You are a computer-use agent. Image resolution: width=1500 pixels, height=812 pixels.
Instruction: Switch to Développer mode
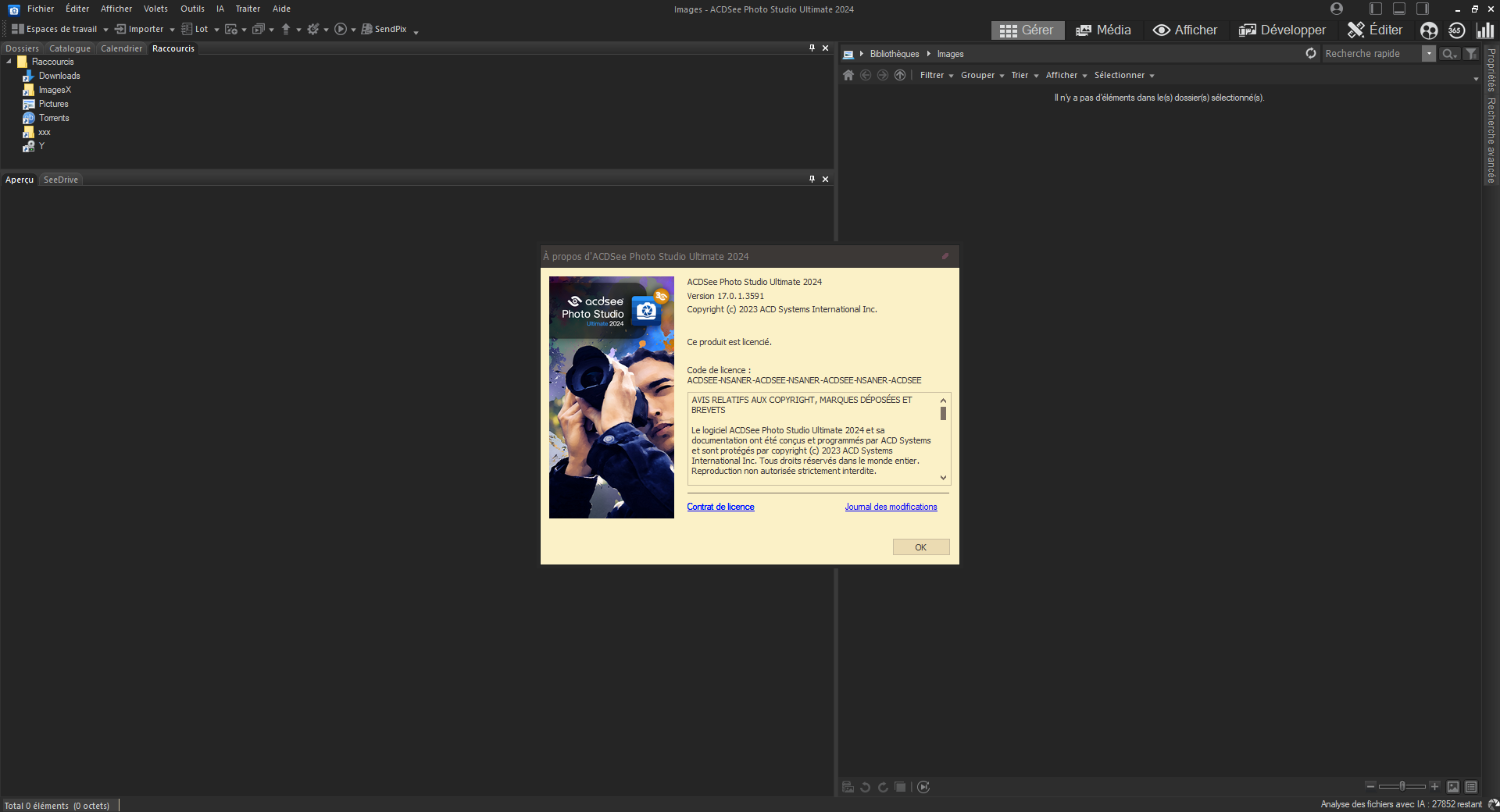click(1282, 30)
